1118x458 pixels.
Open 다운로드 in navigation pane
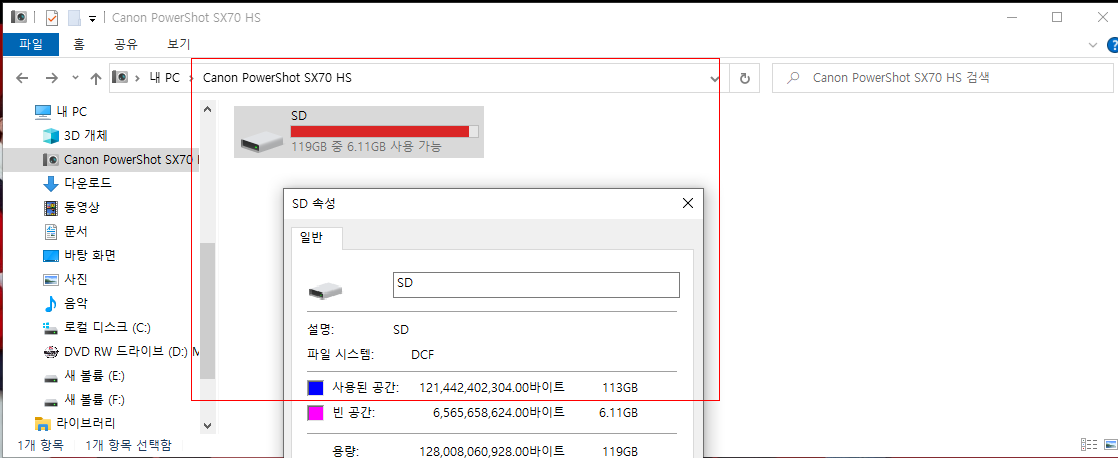[88, 183]
